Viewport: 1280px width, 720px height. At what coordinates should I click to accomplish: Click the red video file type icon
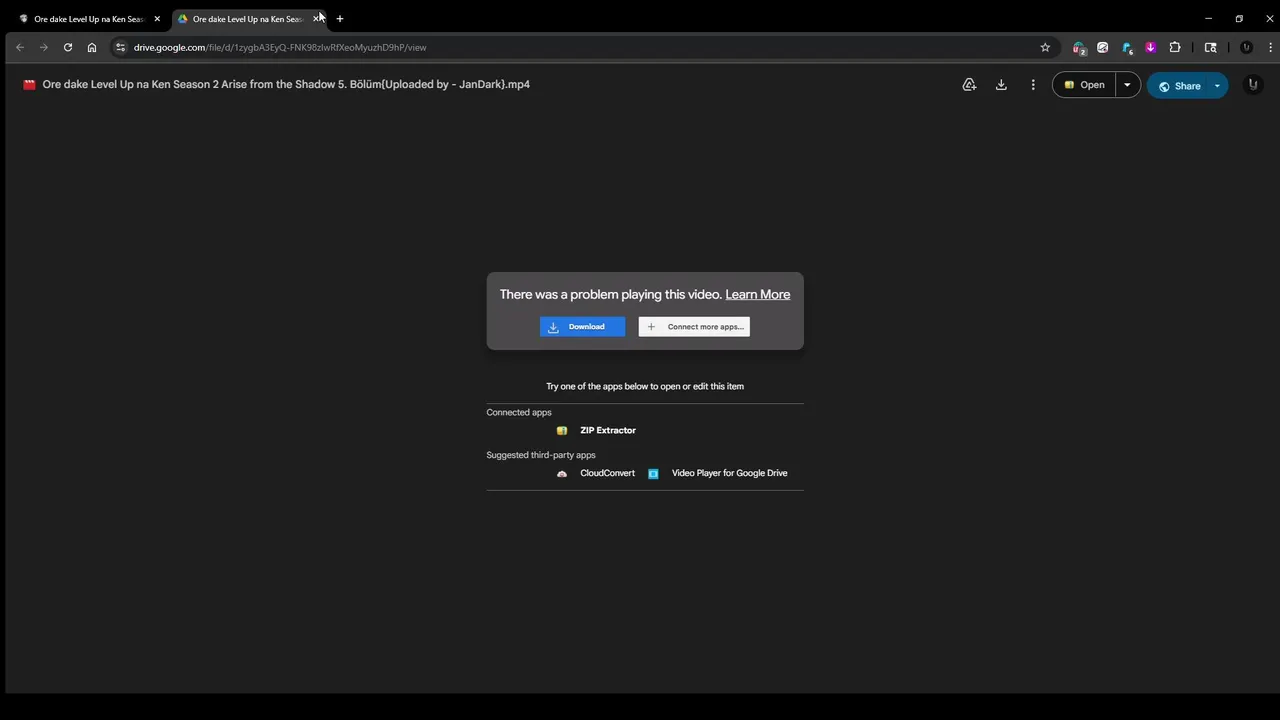tap(29, 85)
